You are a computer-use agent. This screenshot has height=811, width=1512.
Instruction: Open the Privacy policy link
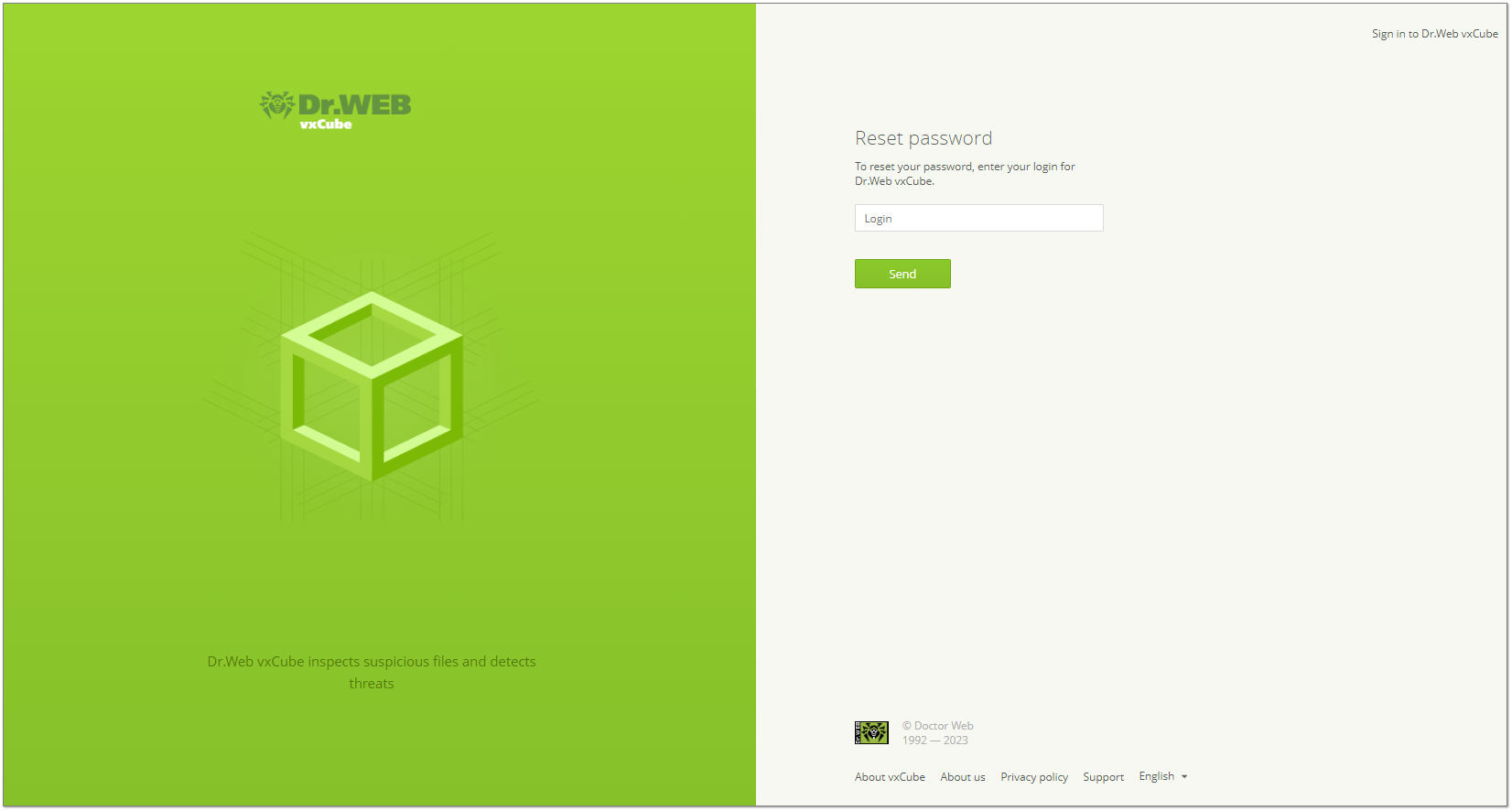pyautogui.click(x=1034, y=777)
